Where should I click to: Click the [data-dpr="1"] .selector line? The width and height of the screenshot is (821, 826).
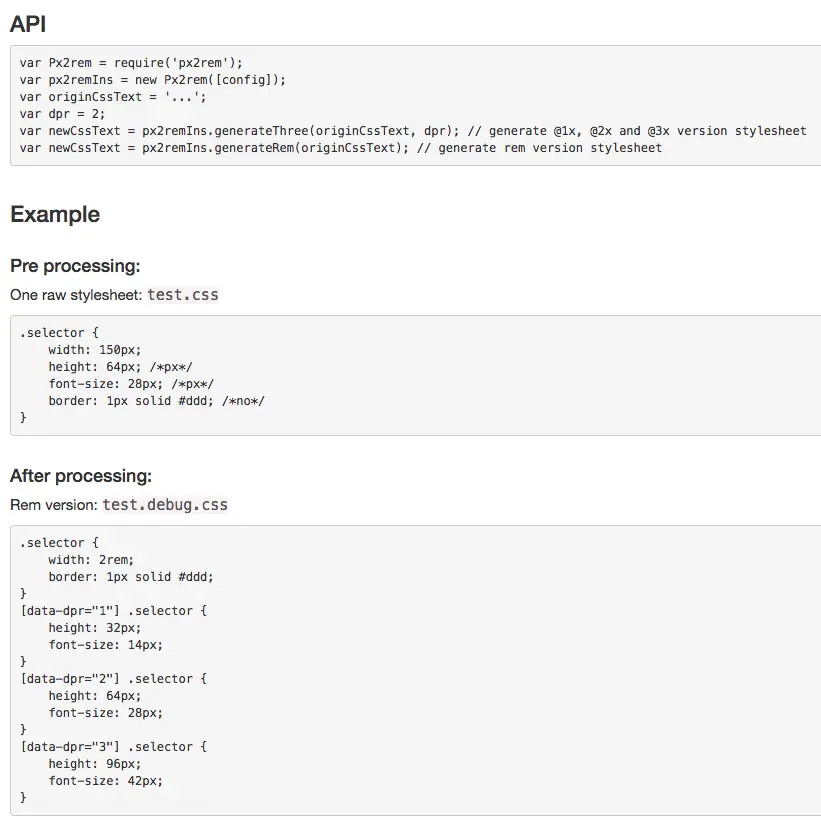pyautogui.click(x=113, y=611)
